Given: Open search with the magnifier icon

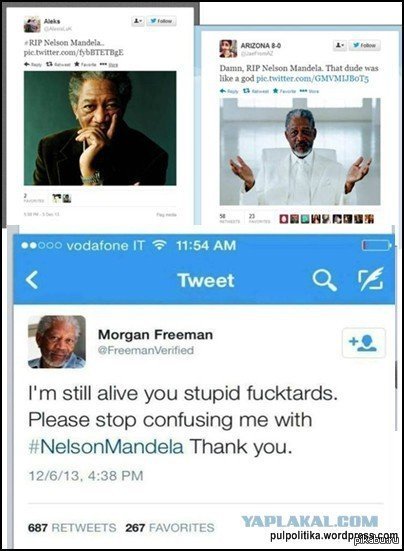Looking at the screenshot, I should (x=325, y=281).
